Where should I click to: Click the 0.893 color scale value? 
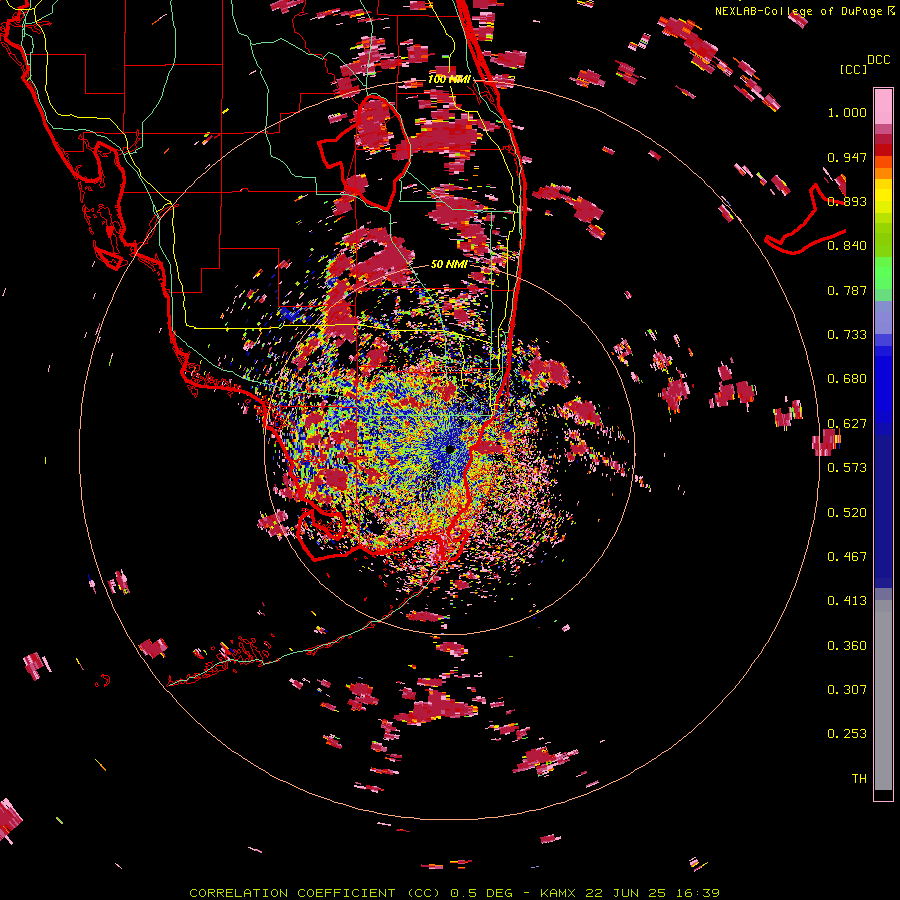click(x=847, y=201)
